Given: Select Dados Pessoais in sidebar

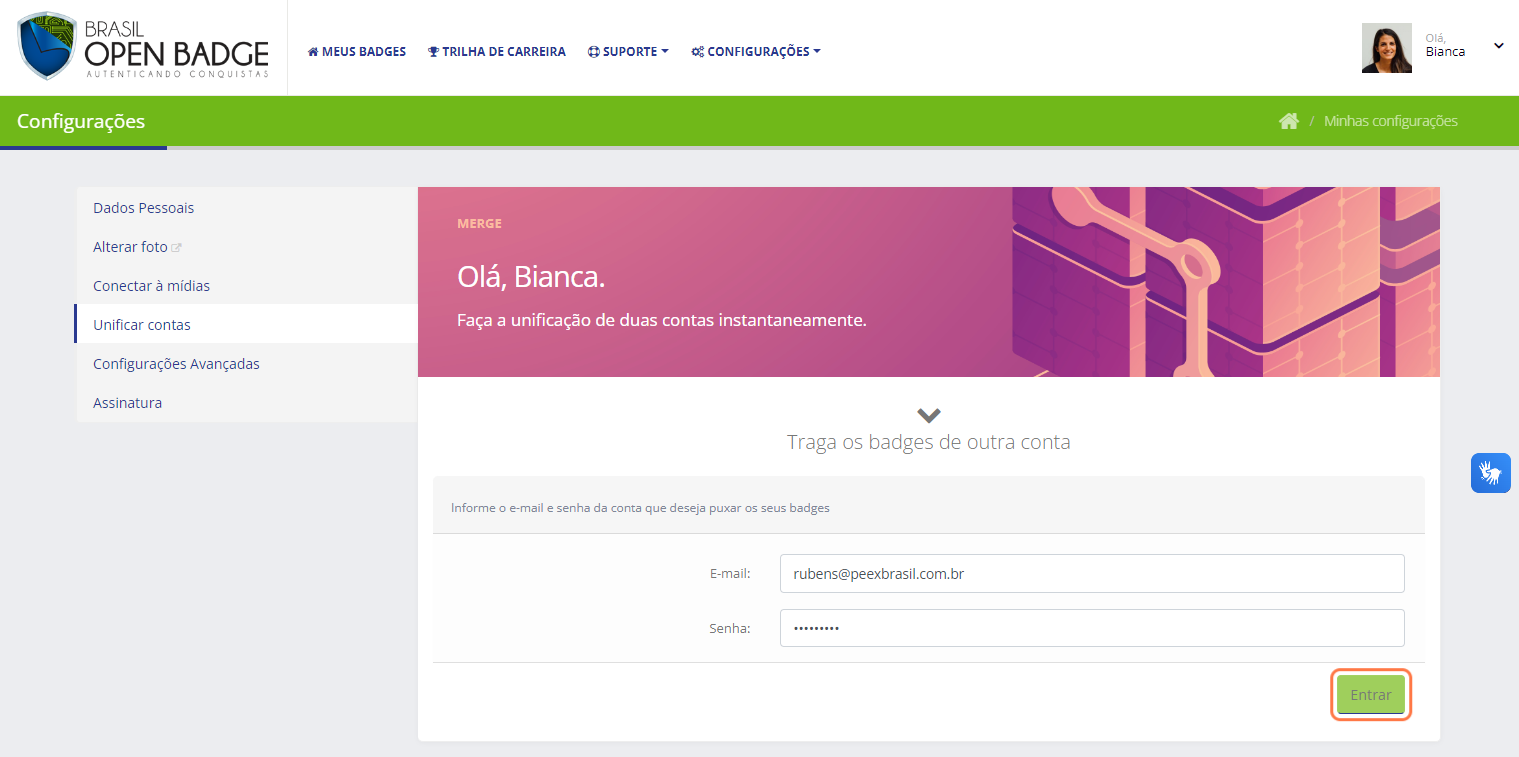Looking at the screenshot, I should coord(246,208).
